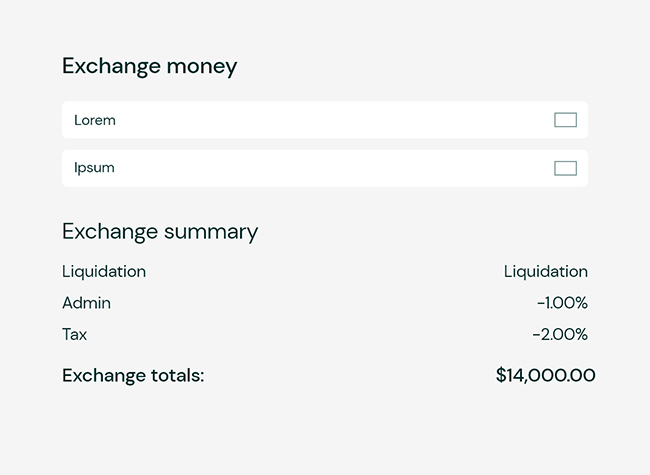Click the rectangle icon in the Ipsum row
The image size is (650, 475).
click(x=565, y=168)
